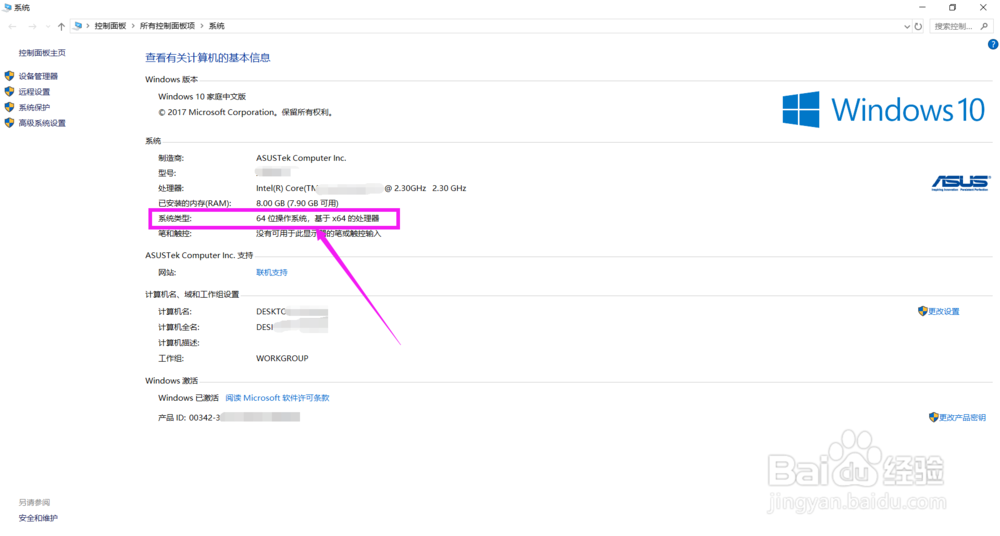
Task: Click the shield icon beside 设备管理器
Action: (x=10, y=76)
